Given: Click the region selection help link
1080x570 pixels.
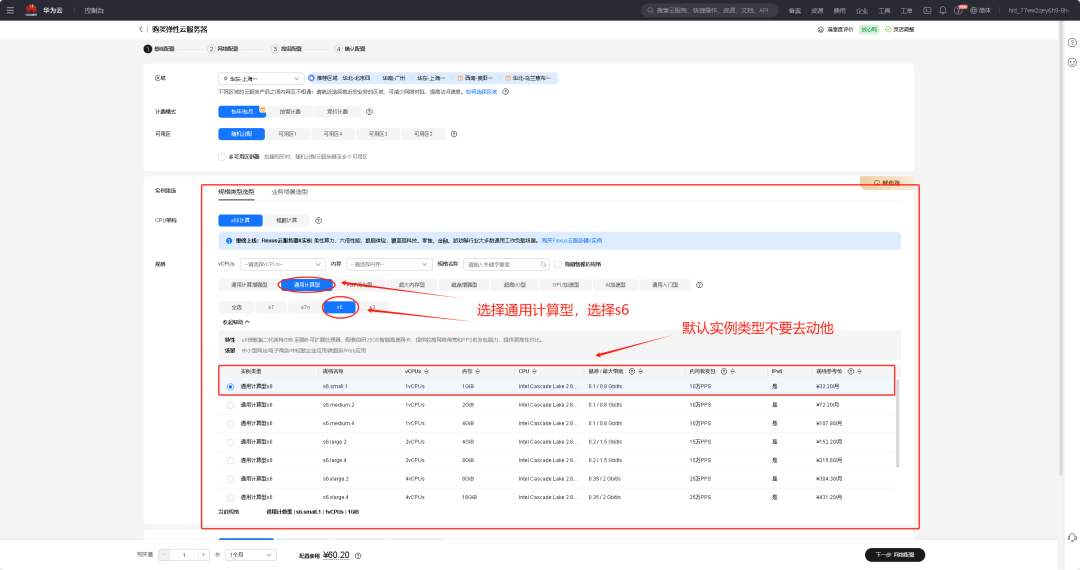Looking at the screenshot, I should (481, 92).
